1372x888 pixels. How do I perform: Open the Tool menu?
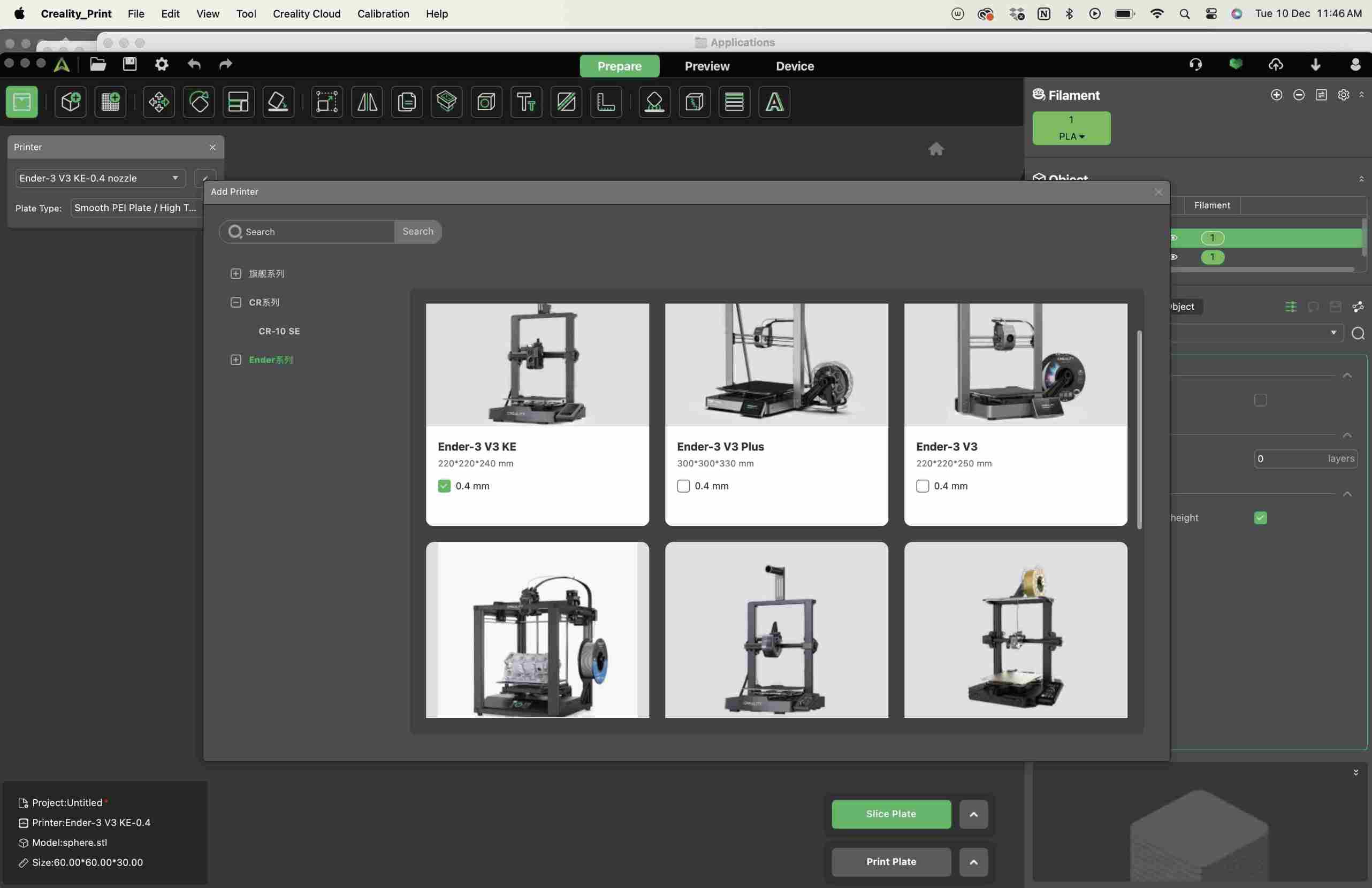[246, 13]
